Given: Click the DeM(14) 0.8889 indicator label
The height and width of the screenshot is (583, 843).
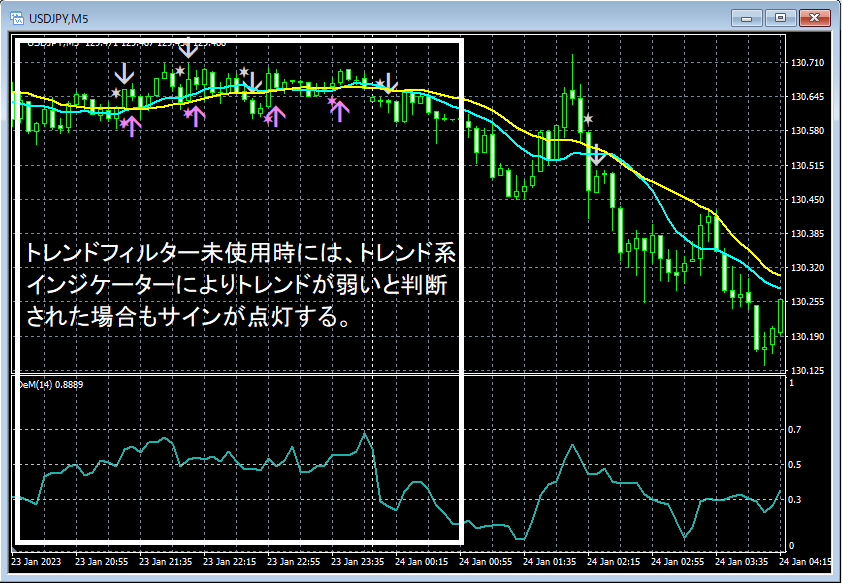Looking at the screenshot, I should tap(51, 385).
